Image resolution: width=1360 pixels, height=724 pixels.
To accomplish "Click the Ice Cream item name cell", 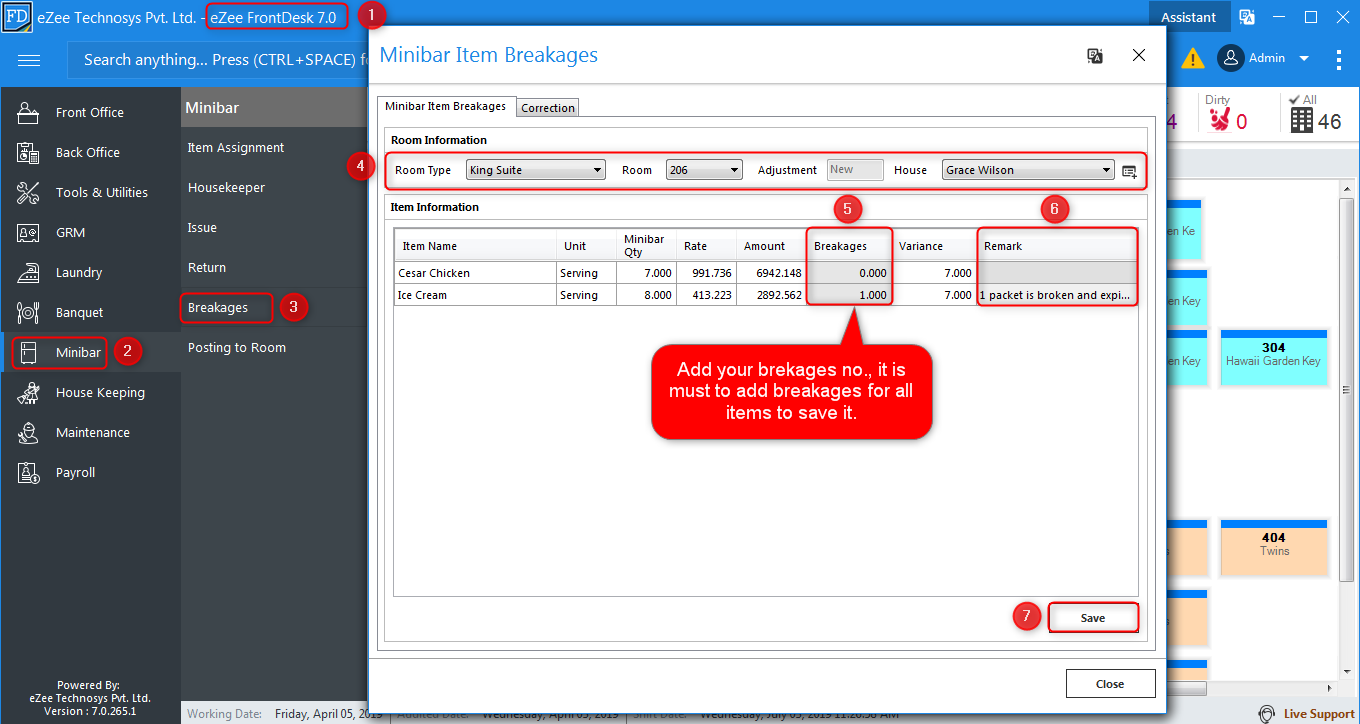I will pyautogui.click(x=475, y=295).
